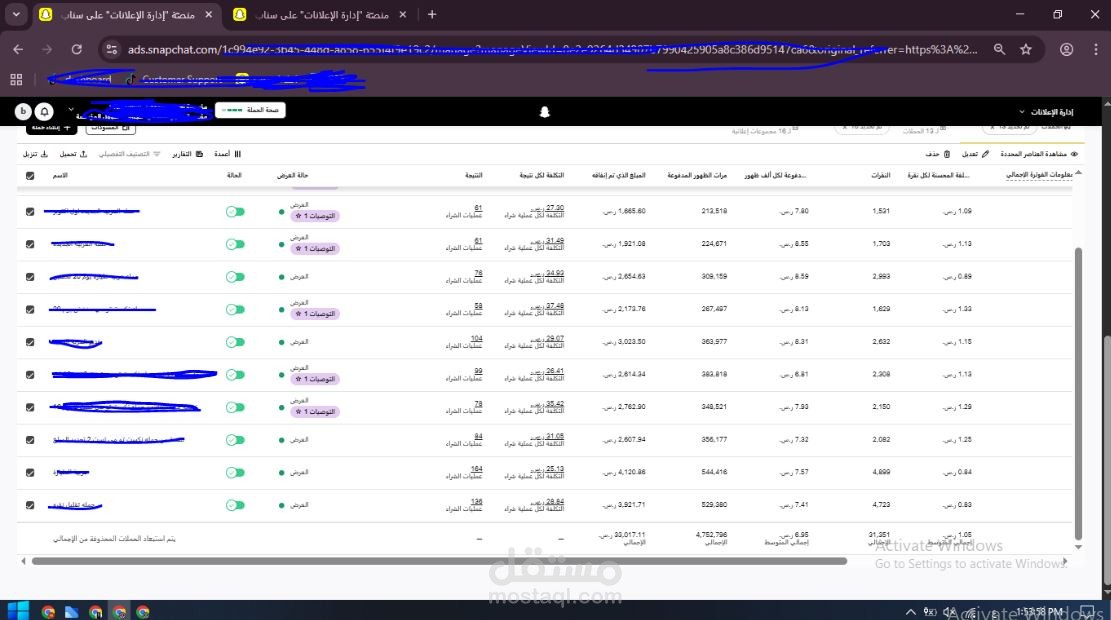Turn off the campaign toggle for 3,921.71 row

click(x=235, y=505)
